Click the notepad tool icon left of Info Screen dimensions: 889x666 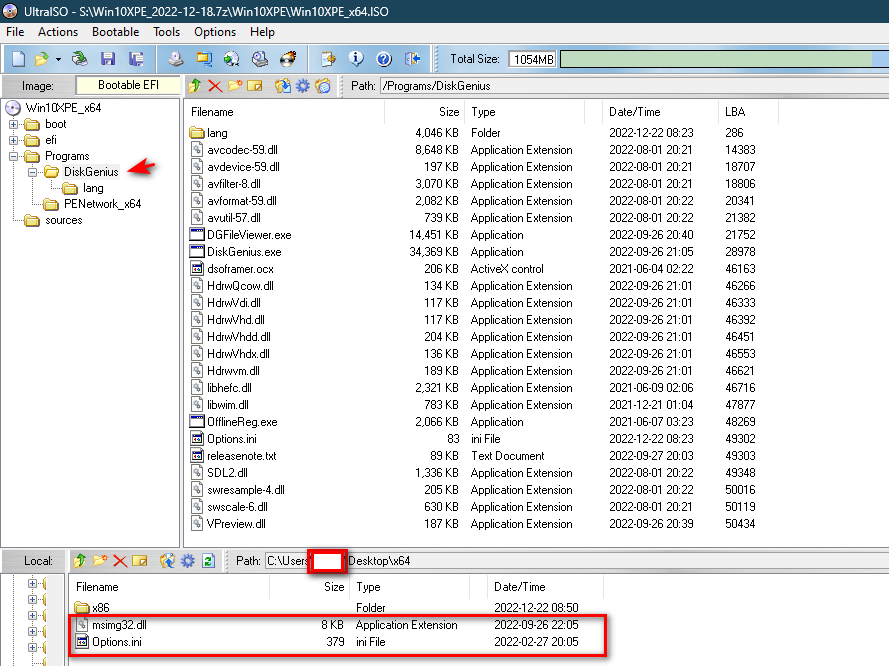[328, 58]
